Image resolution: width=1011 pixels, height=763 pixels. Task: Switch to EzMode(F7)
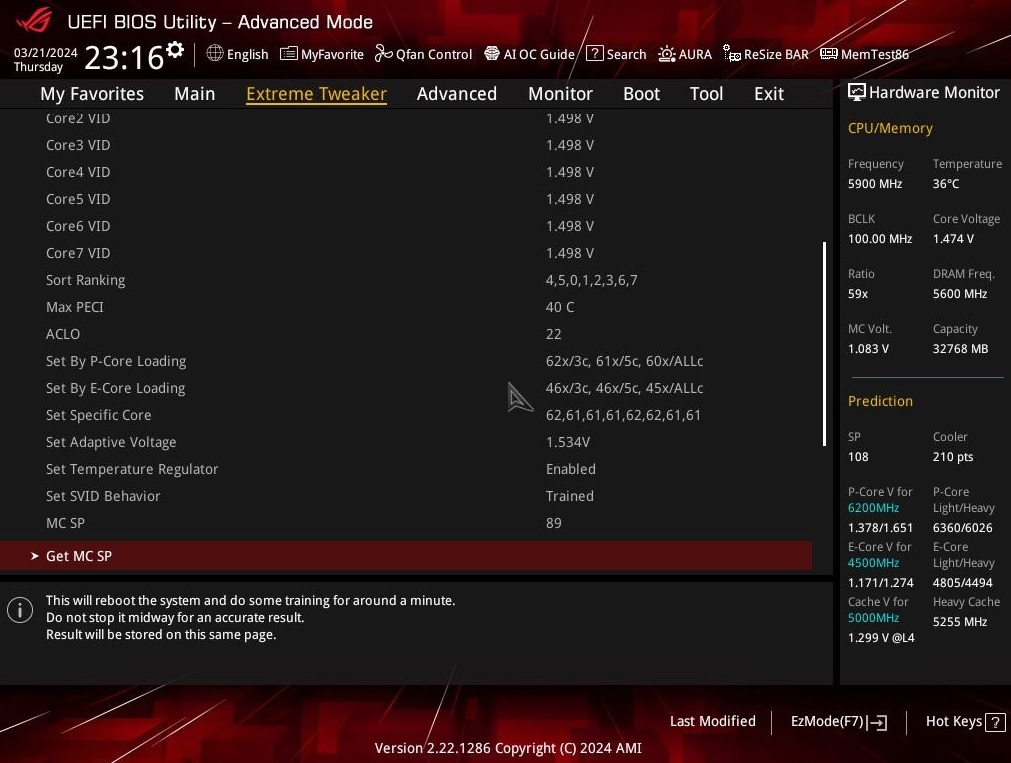(x=839, y=722)
